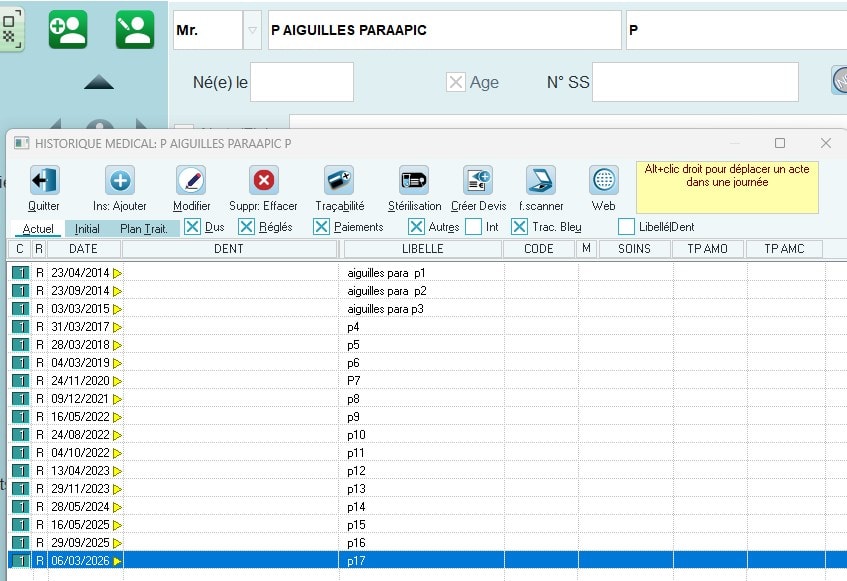Toggle the Trac. Bleu checkbox
Image resolution: width=847 pixels, height=581 pixels.
[x=520, y=227]
